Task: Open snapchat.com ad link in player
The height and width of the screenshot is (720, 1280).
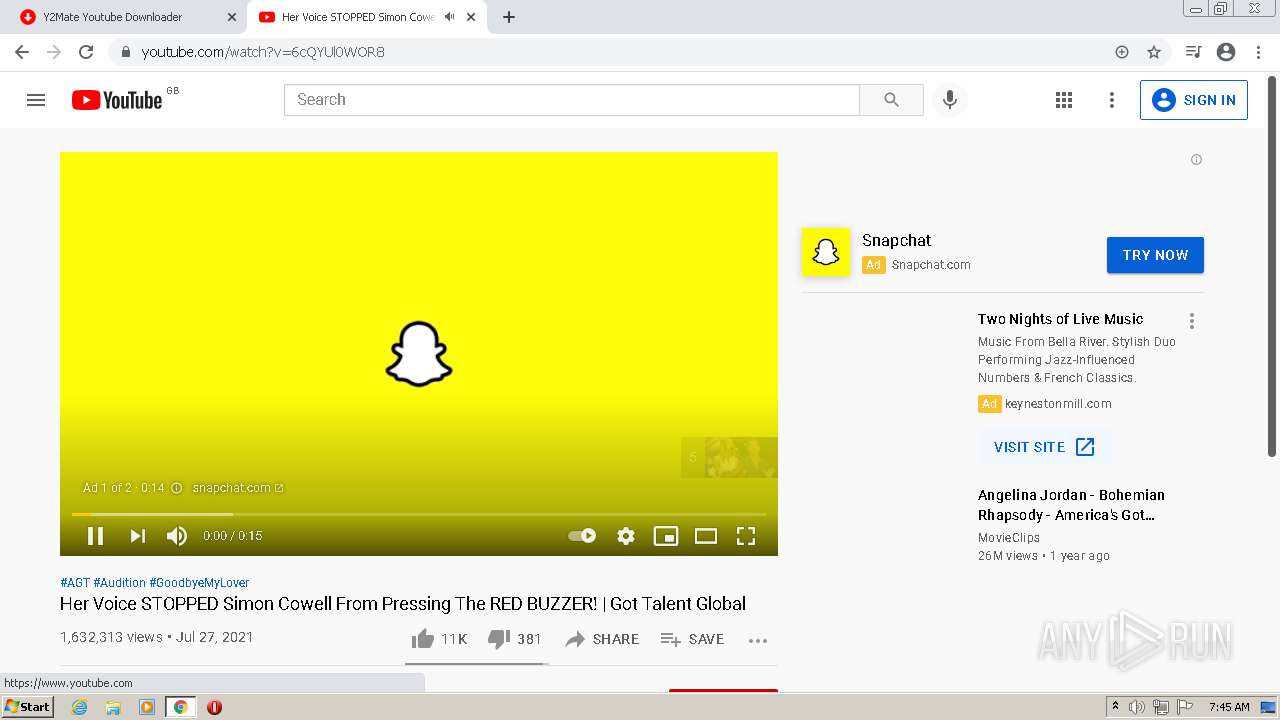Action: [x=238, y=488]
